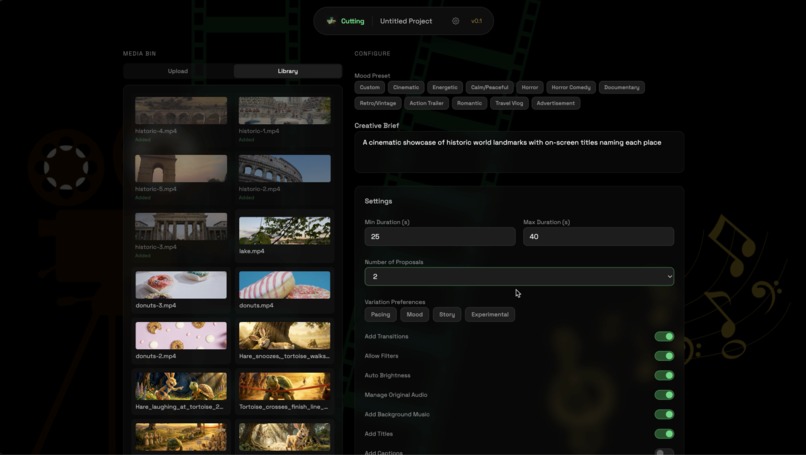The image size is (806, 455).
Task: Disable Auto Brightness switch
Action: pos(664,375)
